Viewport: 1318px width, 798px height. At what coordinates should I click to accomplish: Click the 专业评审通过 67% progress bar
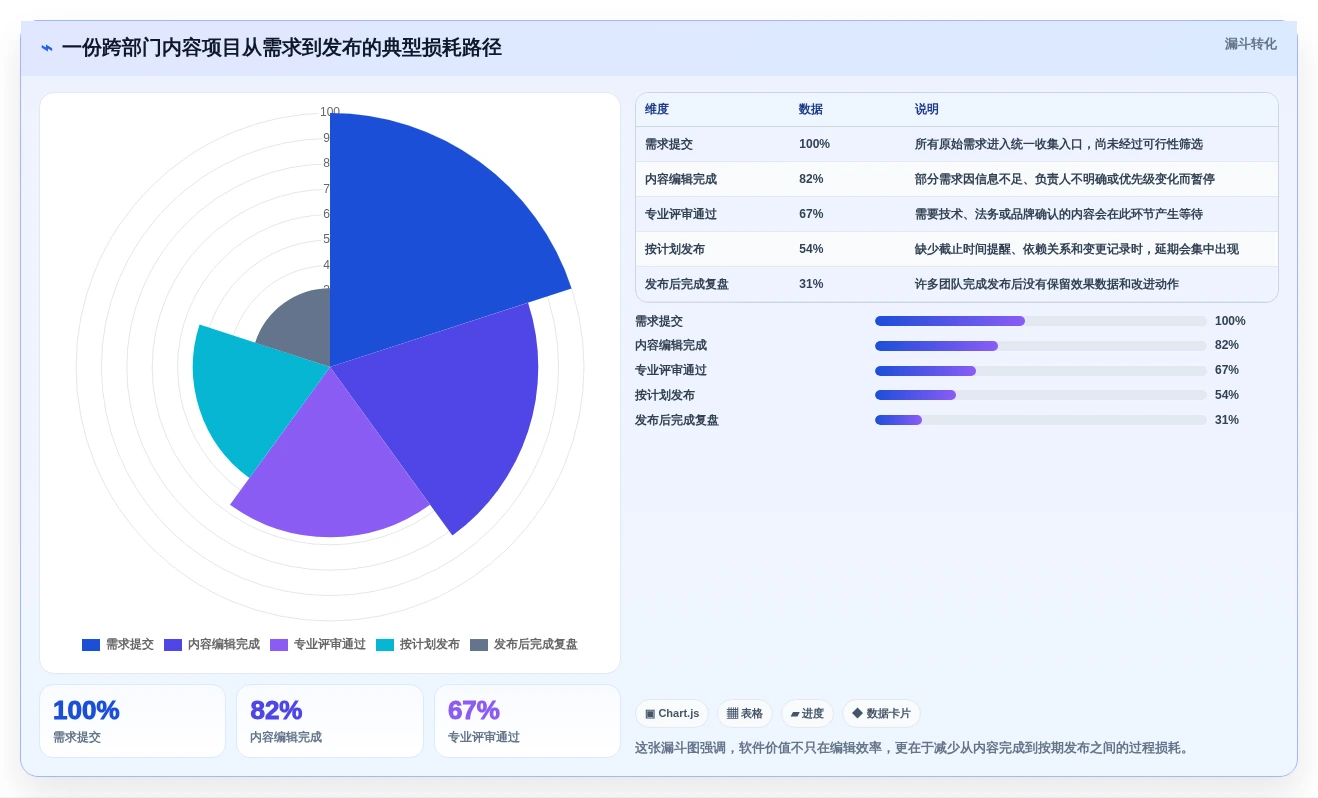coord(1041,371)
